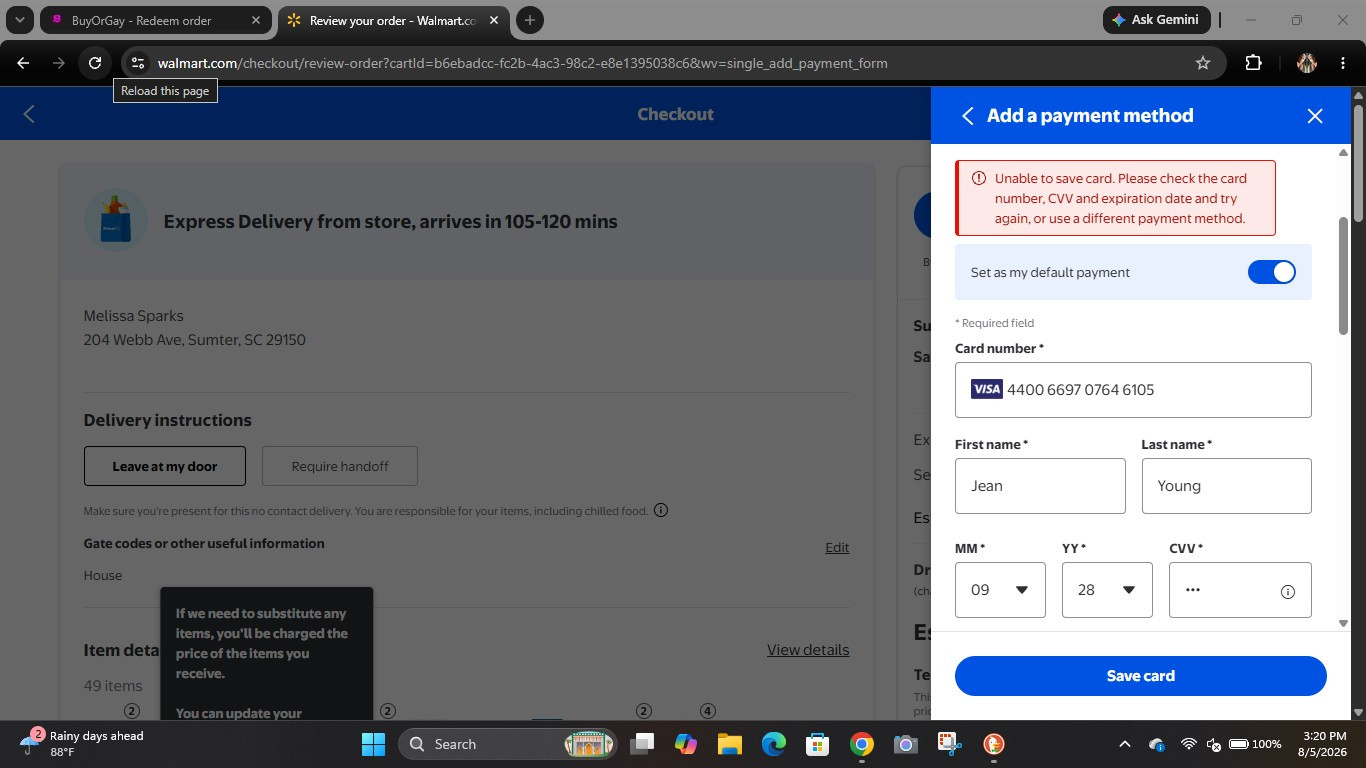Open File Explorer from the taskbar
The width and height of the screenshot is (1366, 768).
pyautogui.click(x=729, y=744)
